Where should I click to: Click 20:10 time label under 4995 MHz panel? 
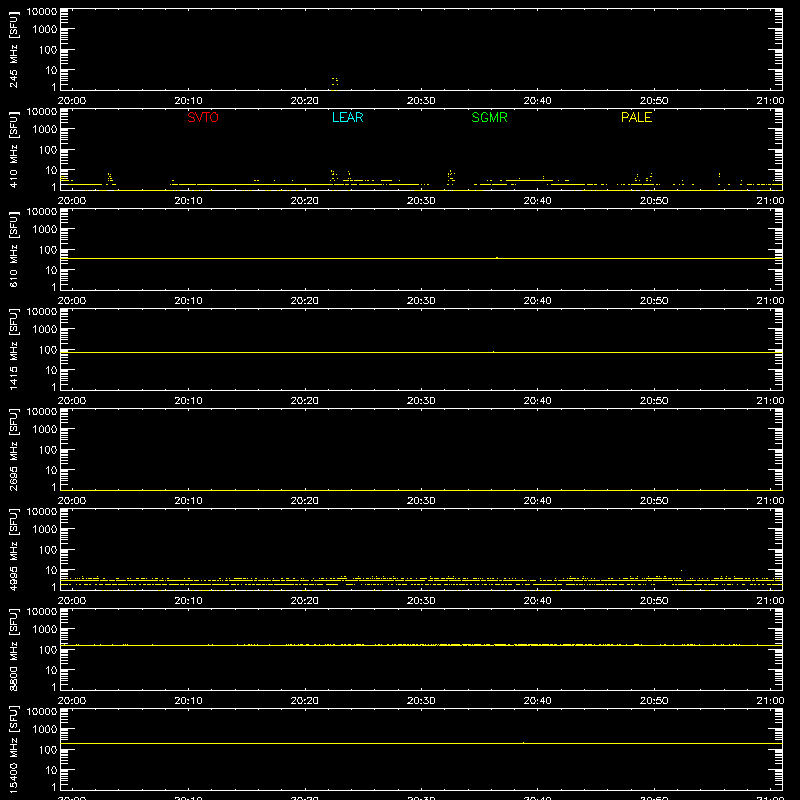tap(188, 601)
